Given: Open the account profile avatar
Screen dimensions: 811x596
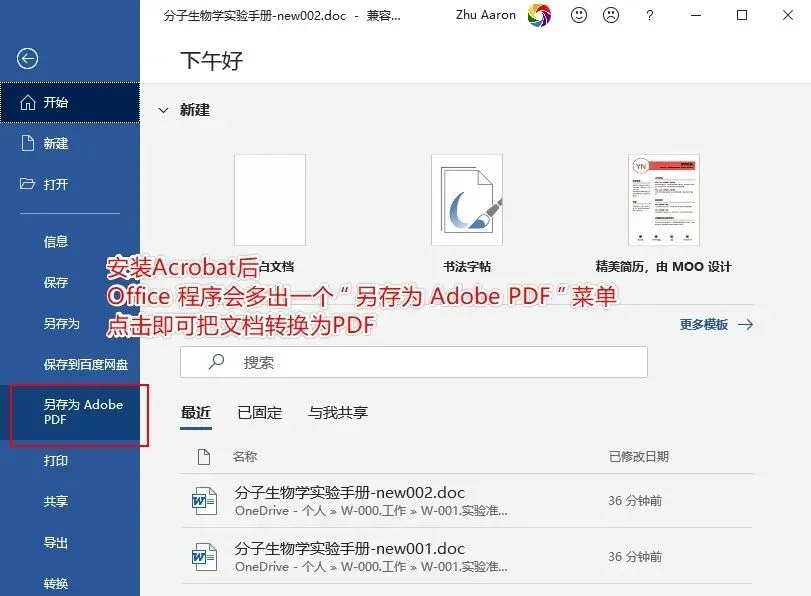Looking at the screenshot, I should pyautogui.click(x=539, y=15).
